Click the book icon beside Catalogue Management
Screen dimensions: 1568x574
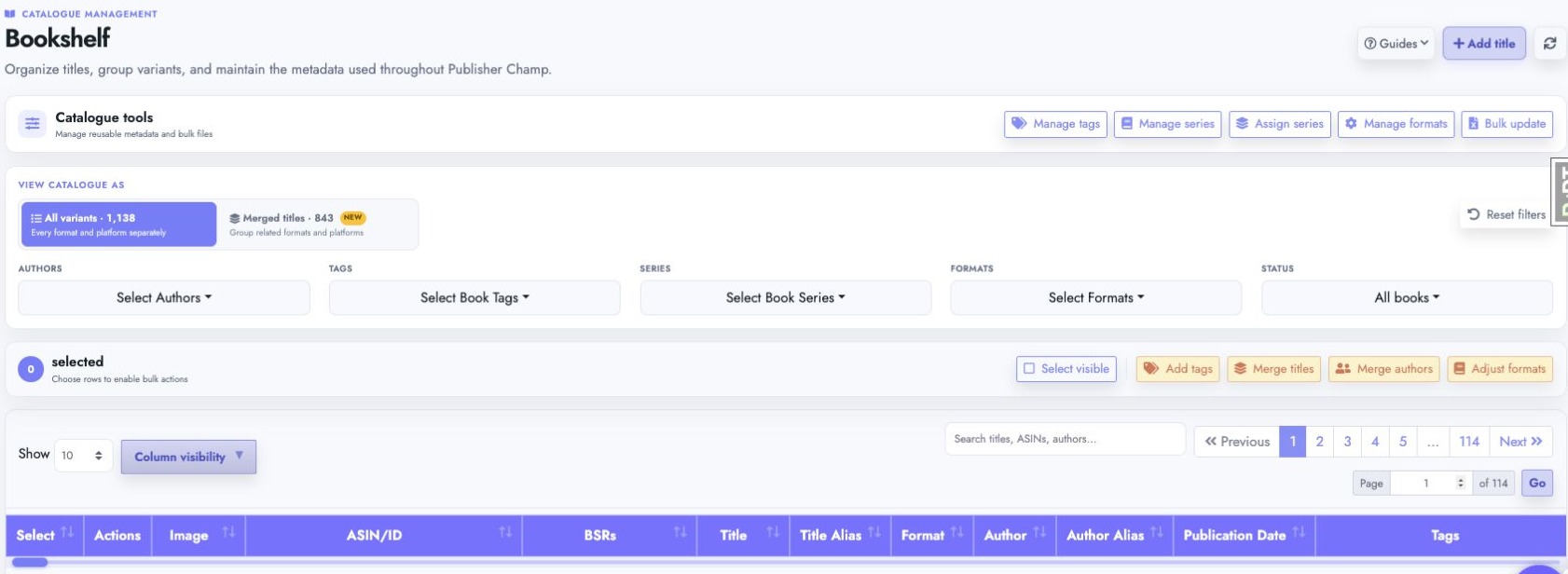[10, 14]
